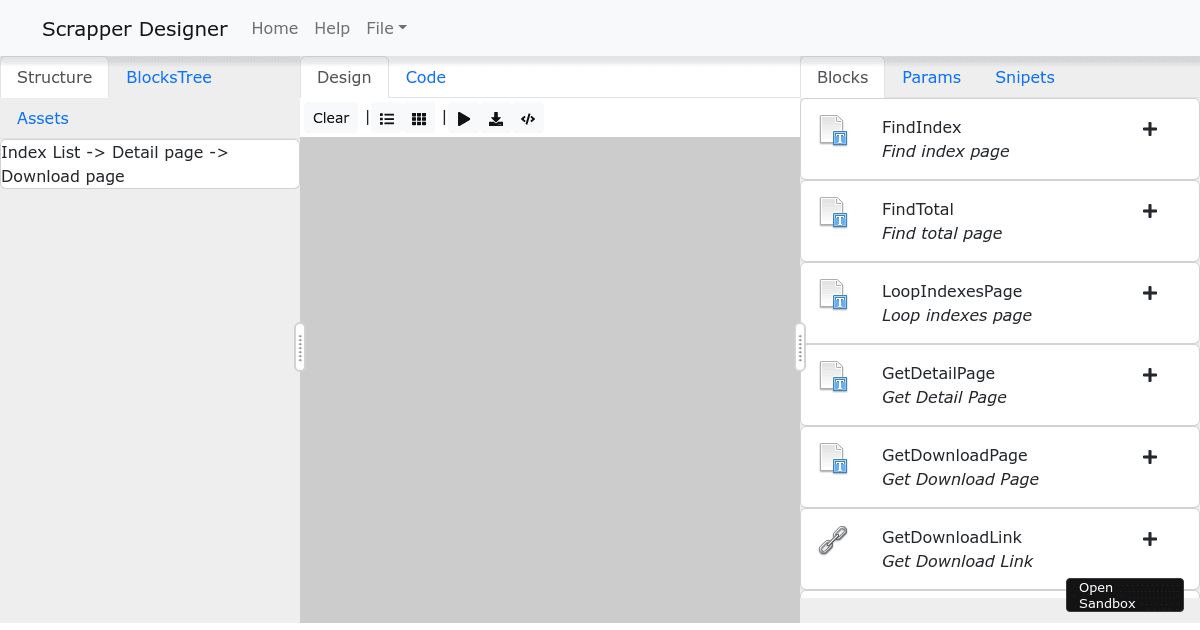Collapse the right panel via the grip handle
The width and height of the screenshot is (1200, 630).
[799, 347]
